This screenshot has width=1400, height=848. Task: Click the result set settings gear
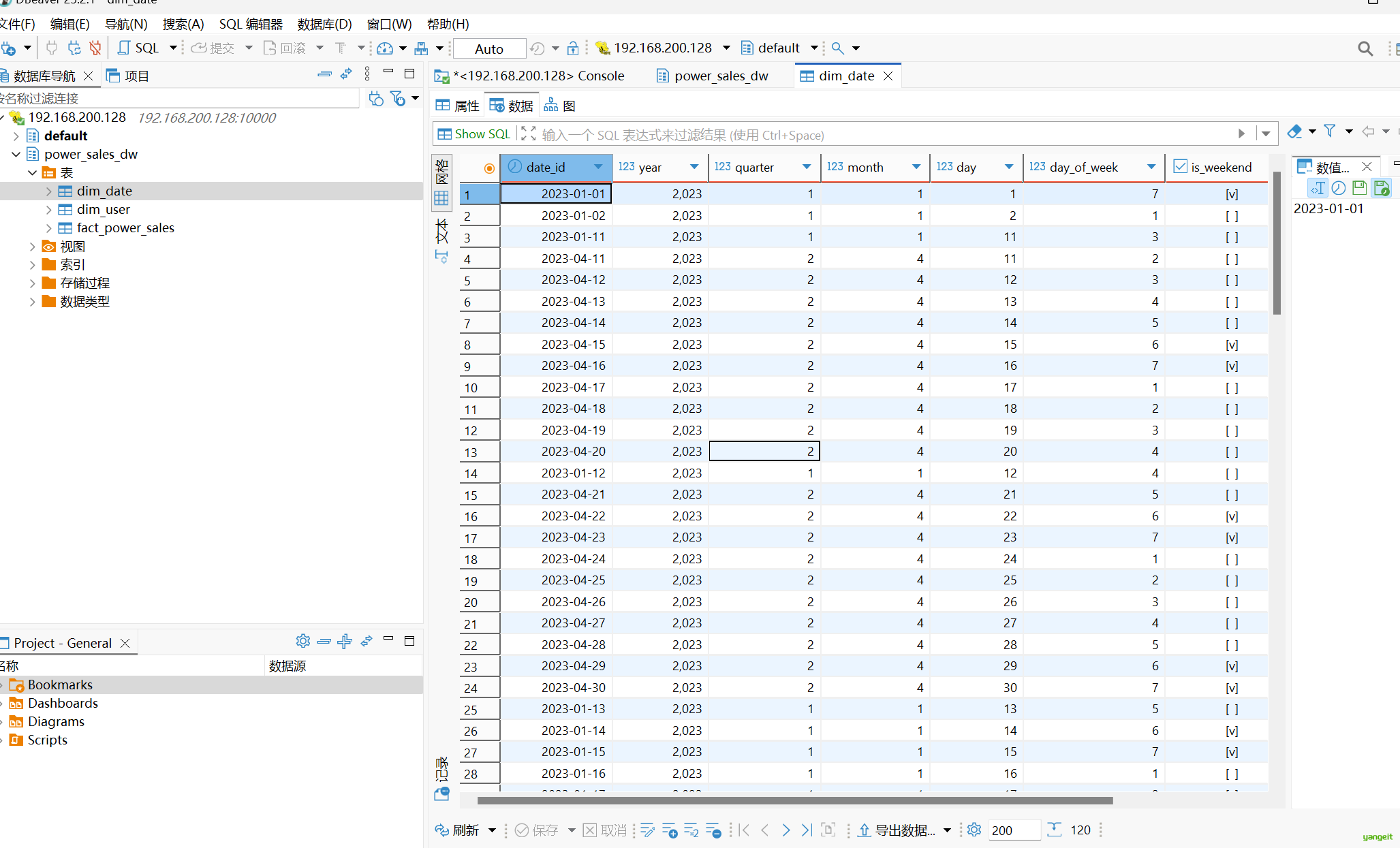click(974, 830)
